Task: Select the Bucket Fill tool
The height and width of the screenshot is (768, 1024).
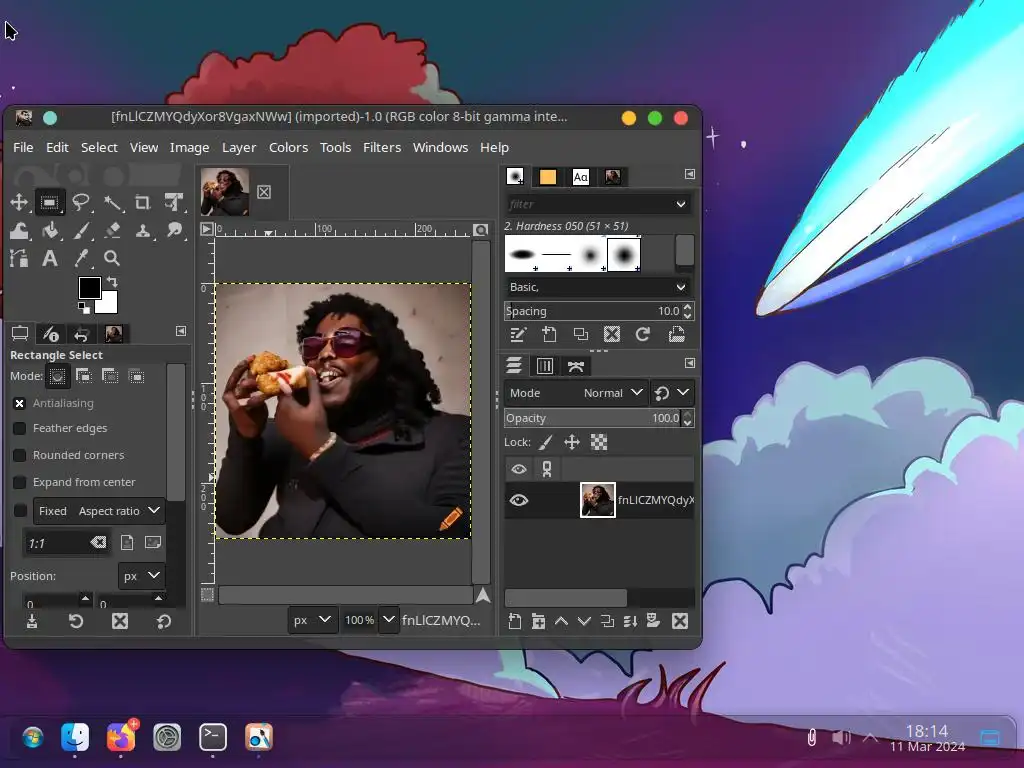Action: click(x=50, y=231)
